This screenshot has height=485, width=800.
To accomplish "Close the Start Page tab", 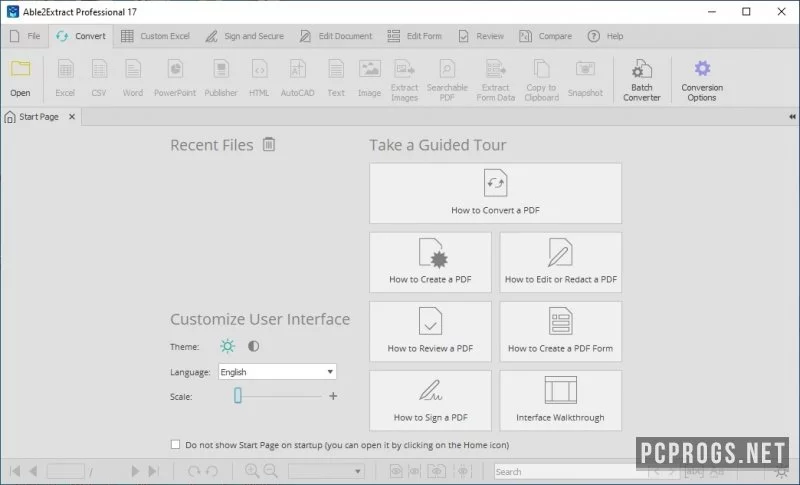I will click(72, 117).
